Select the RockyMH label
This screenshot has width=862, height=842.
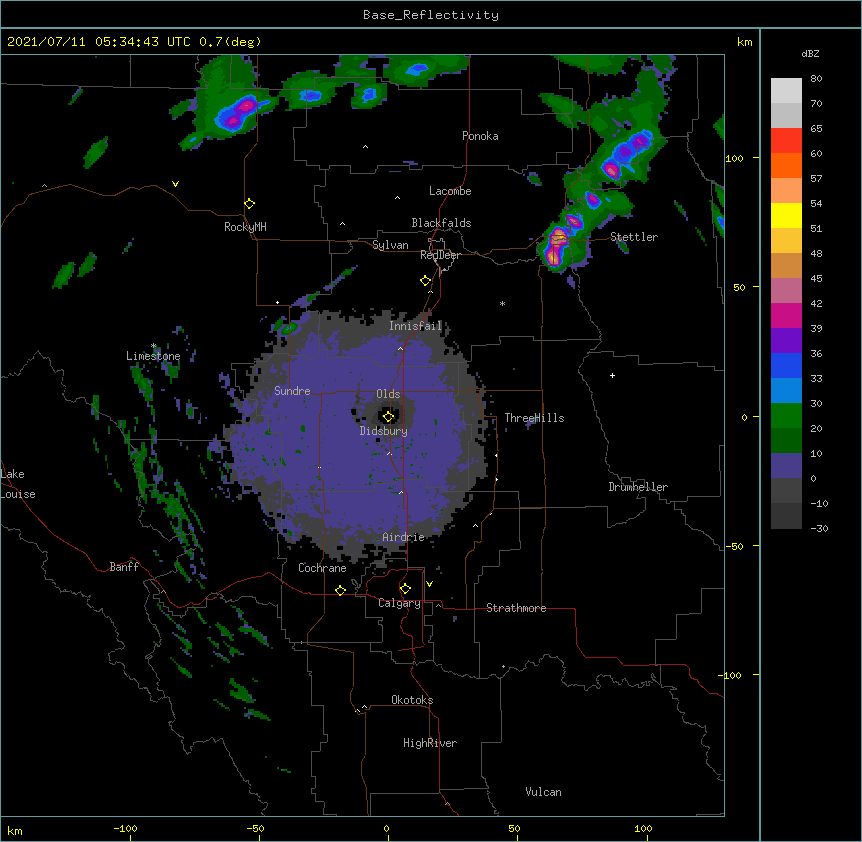245,227
